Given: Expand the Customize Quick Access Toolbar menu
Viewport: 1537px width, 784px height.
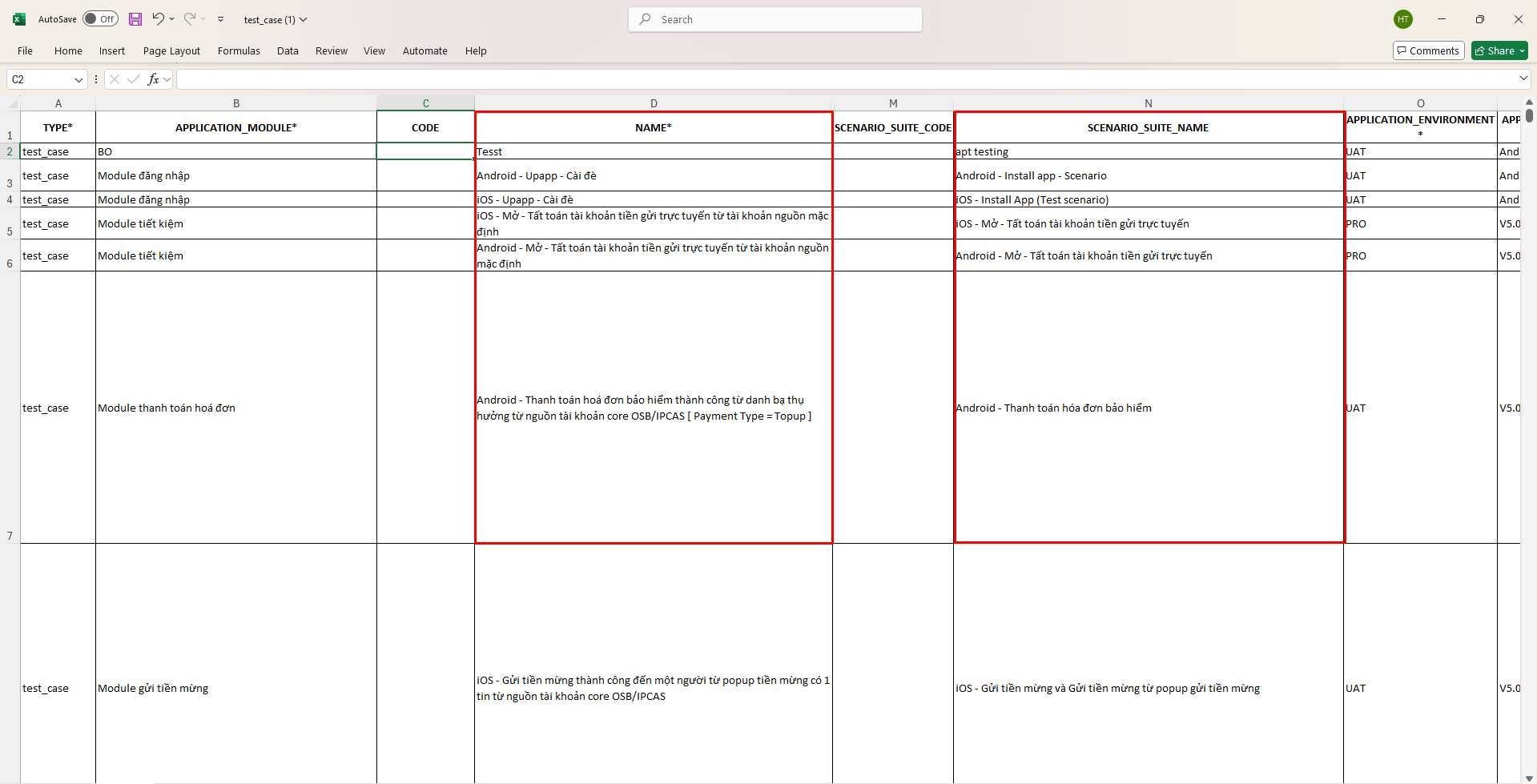Looking at the screenshot, I should (x=220, y=19).
